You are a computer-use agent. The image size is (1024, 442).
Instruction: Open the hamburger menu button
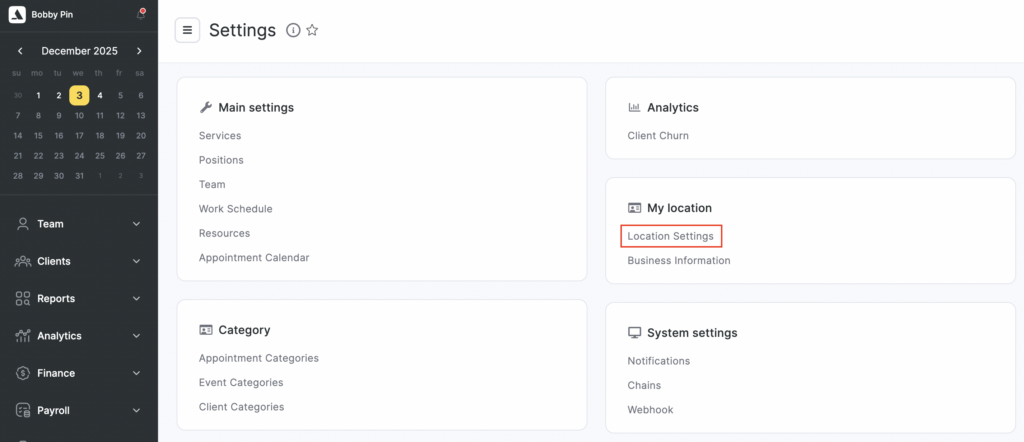coord(187,30)
